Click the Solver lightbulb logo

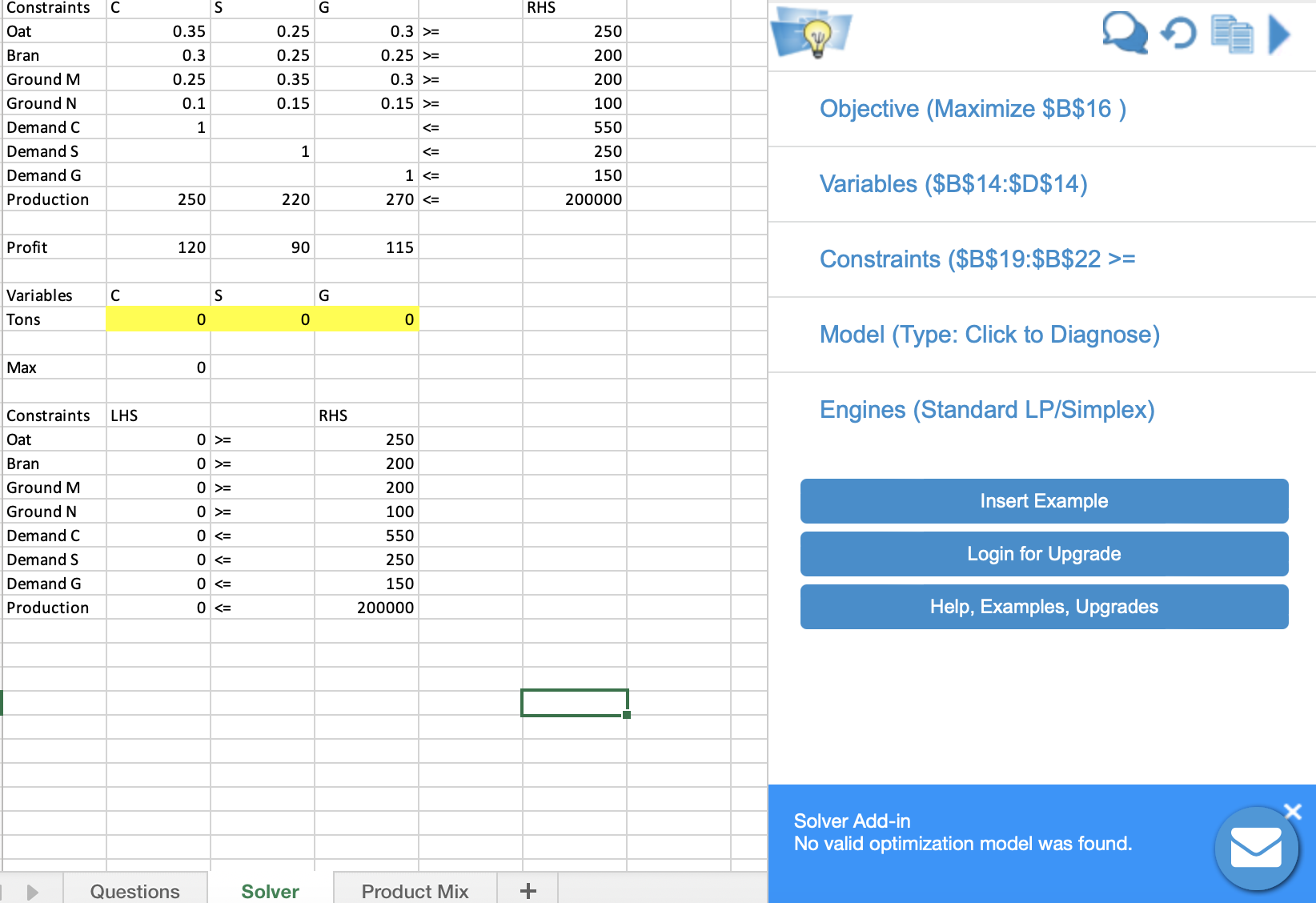(810, 34)
